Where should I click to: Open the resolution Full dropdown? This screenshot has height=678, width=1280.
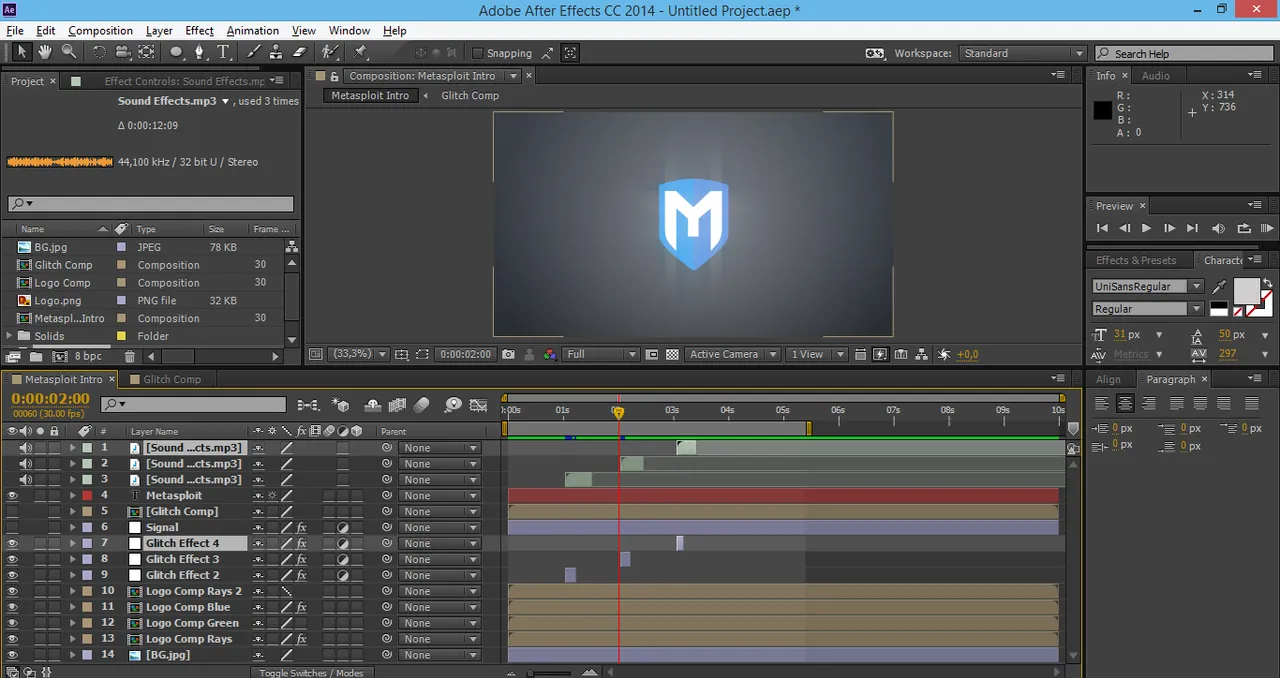pos(601,354)
